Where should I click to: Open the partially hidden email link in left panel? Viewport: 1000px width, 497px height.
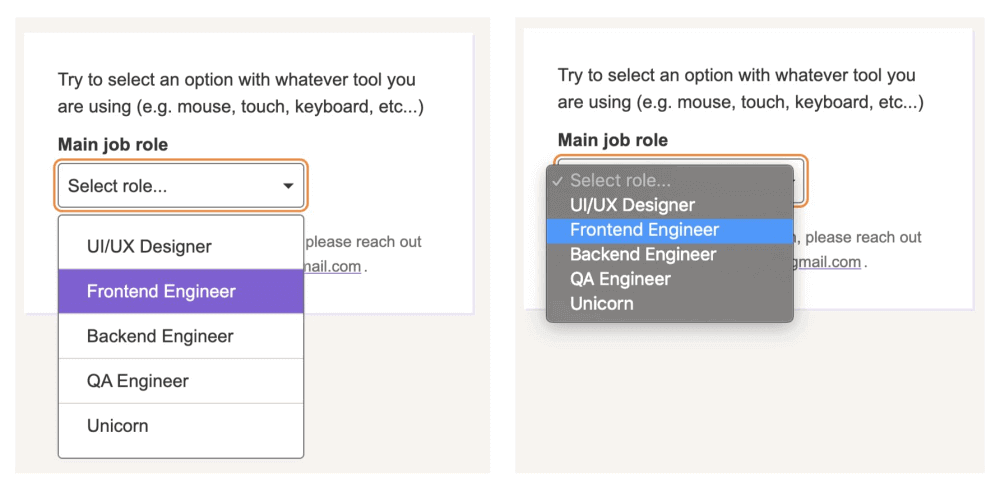click(332, 267)
